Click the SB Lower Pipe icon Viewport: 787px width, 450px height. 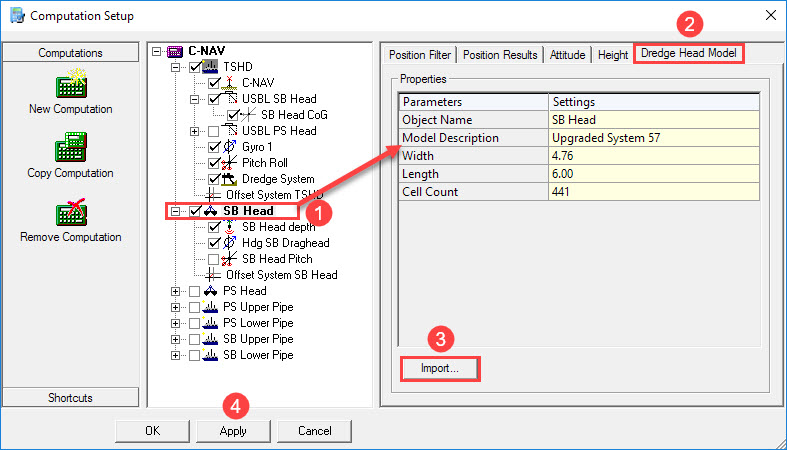pyautogui.click(x=210, y=355)
